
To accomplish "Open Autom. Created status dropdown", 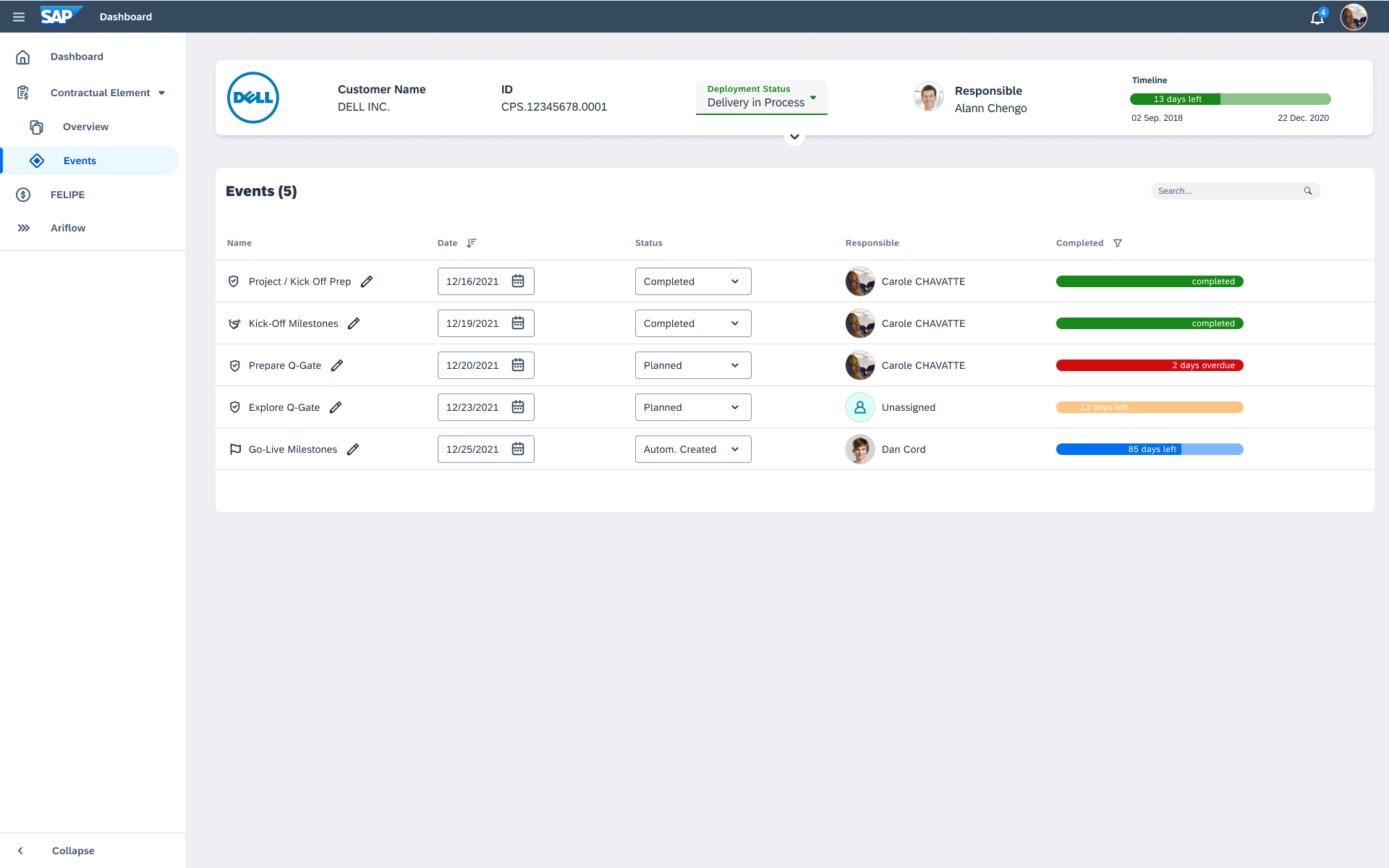I will coord(692,449).
